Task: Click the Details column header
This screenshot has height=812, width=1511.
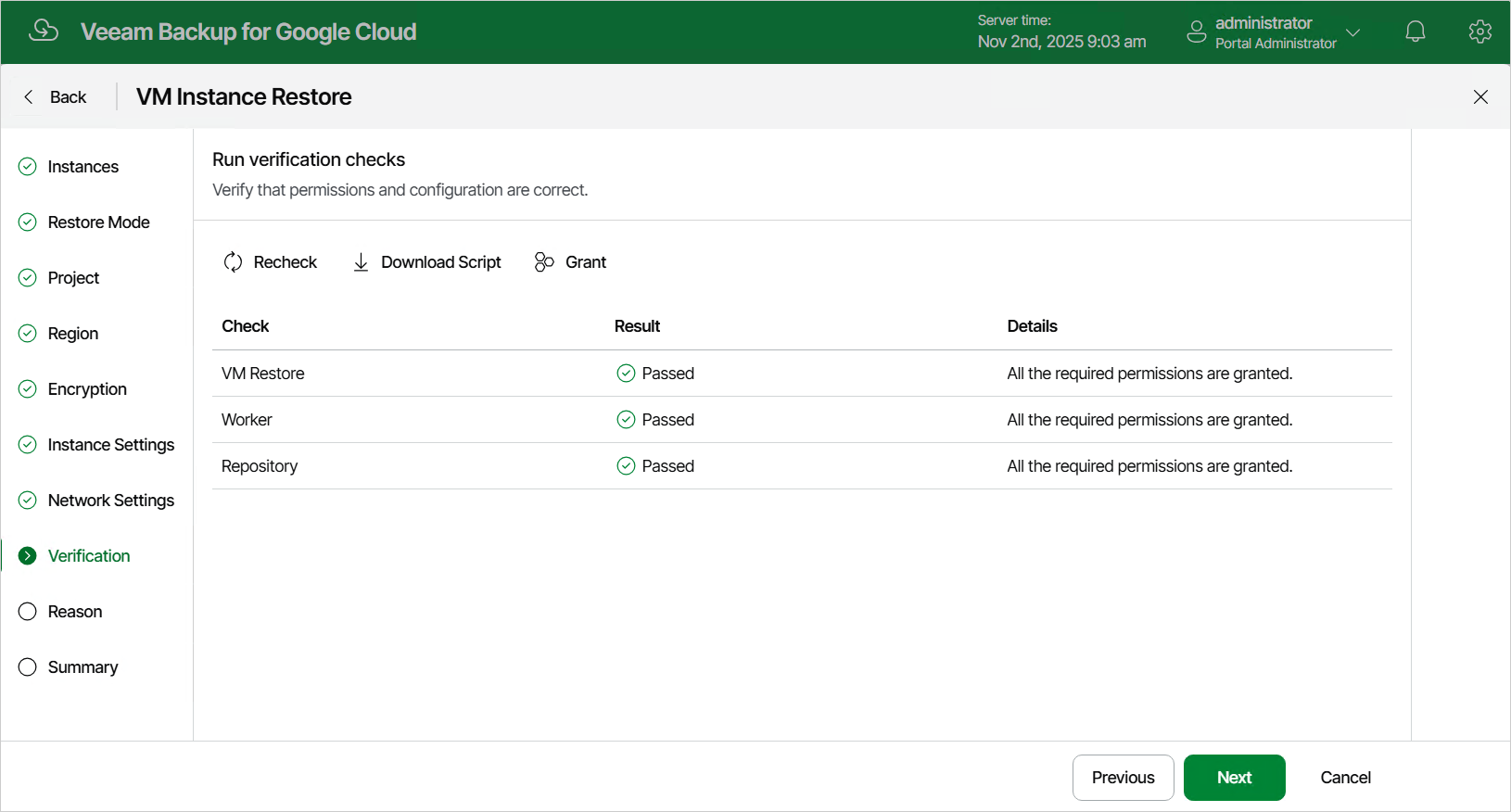Action: (1032, 326)
